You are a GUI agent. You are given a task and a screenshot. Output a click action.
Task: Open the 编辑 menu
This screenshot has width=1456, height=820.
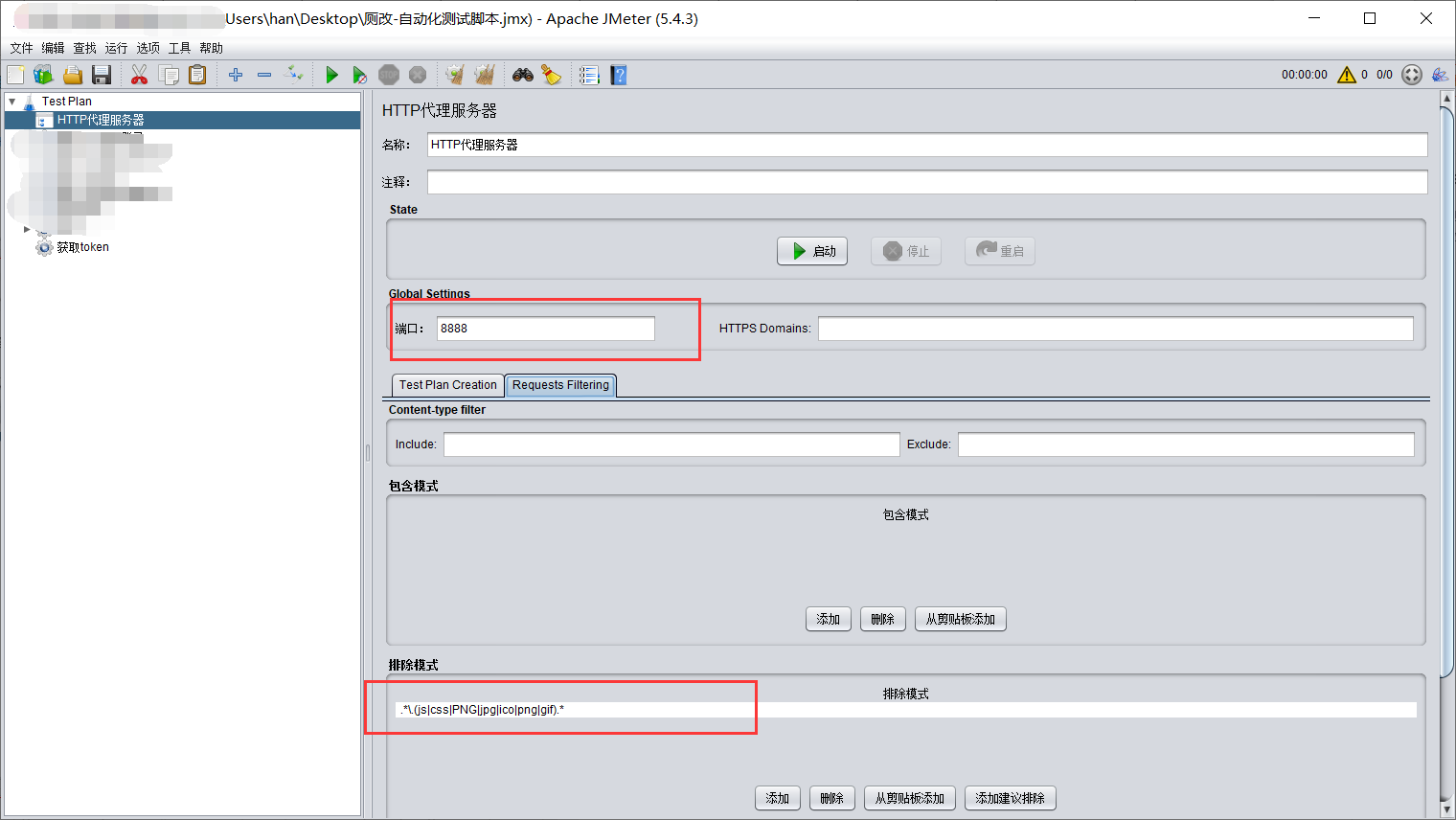pyautogui.click(x=54, y=48)
